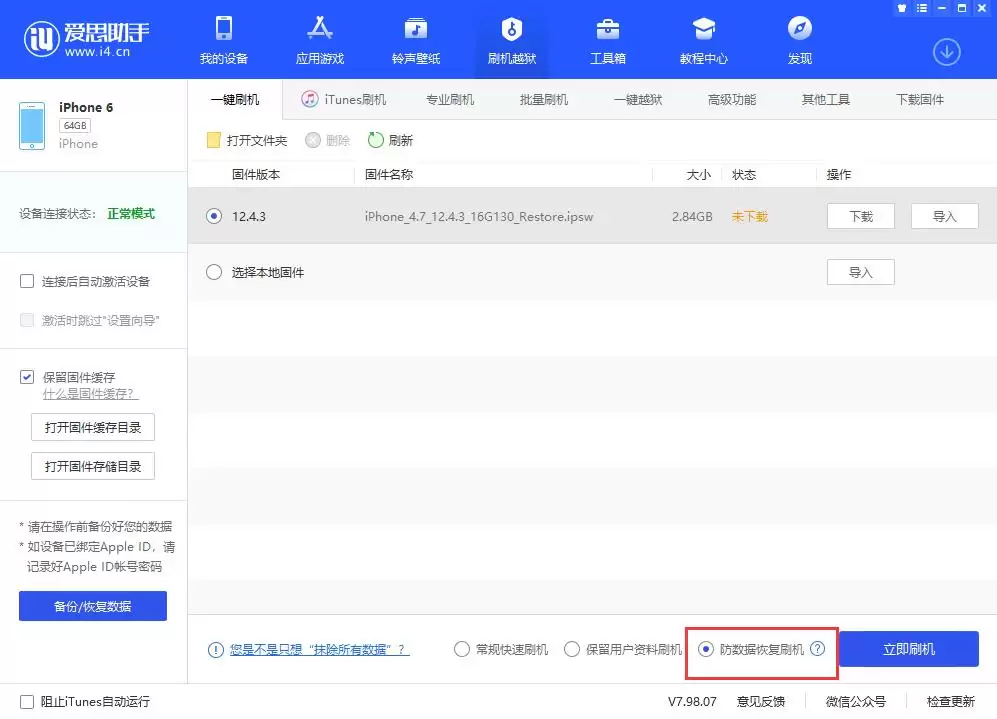The image size is (997, 719).
Task: Enable 阻止iTunes自动运行 checkbox
Action: pos(27,701)
